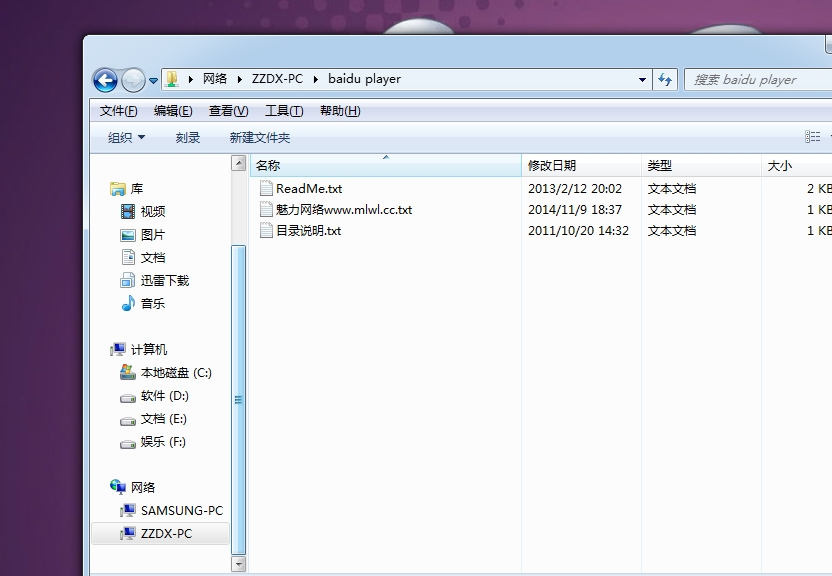Change view with the view icon
This screenshot has height=576, width=832.
coord(812,137)
